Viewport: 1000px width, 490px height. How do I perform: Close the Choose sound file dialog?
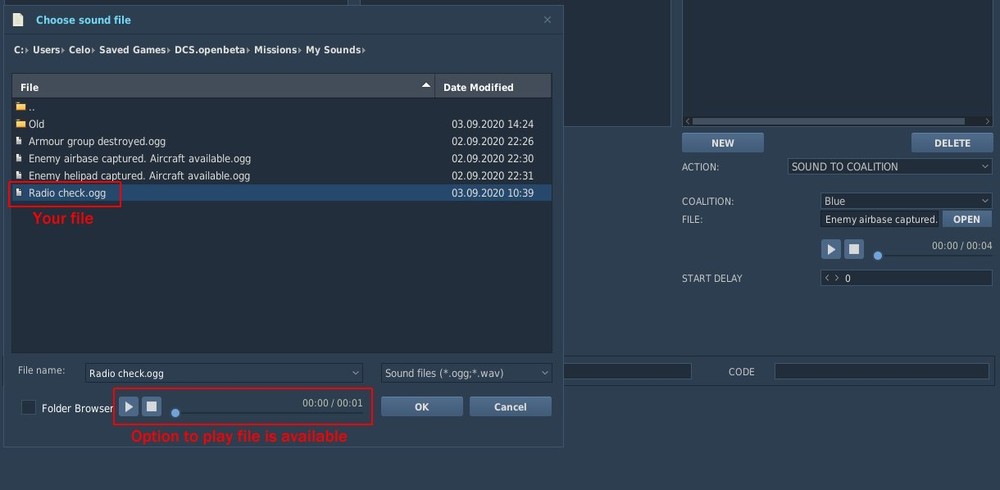[x=547, y=20]
